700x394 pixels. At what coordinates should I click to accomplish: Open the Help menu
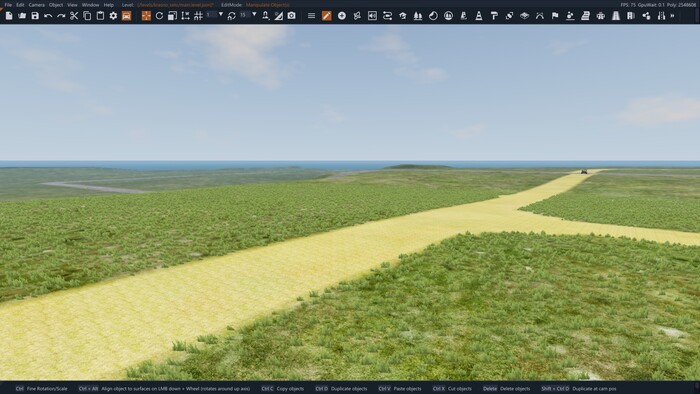(x=108, y=4)
